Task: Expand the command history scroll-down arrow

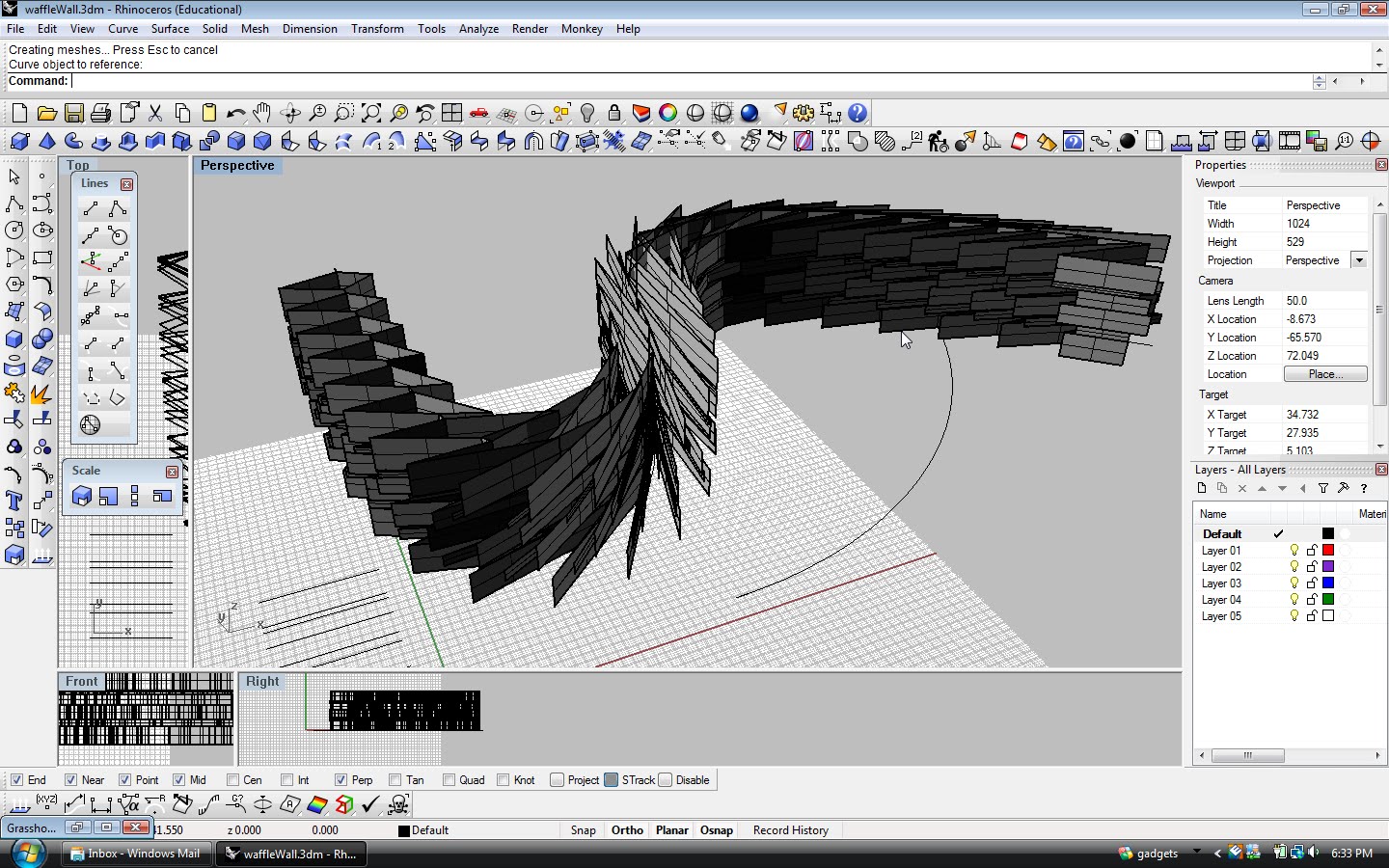Action: pos(1379,66)
